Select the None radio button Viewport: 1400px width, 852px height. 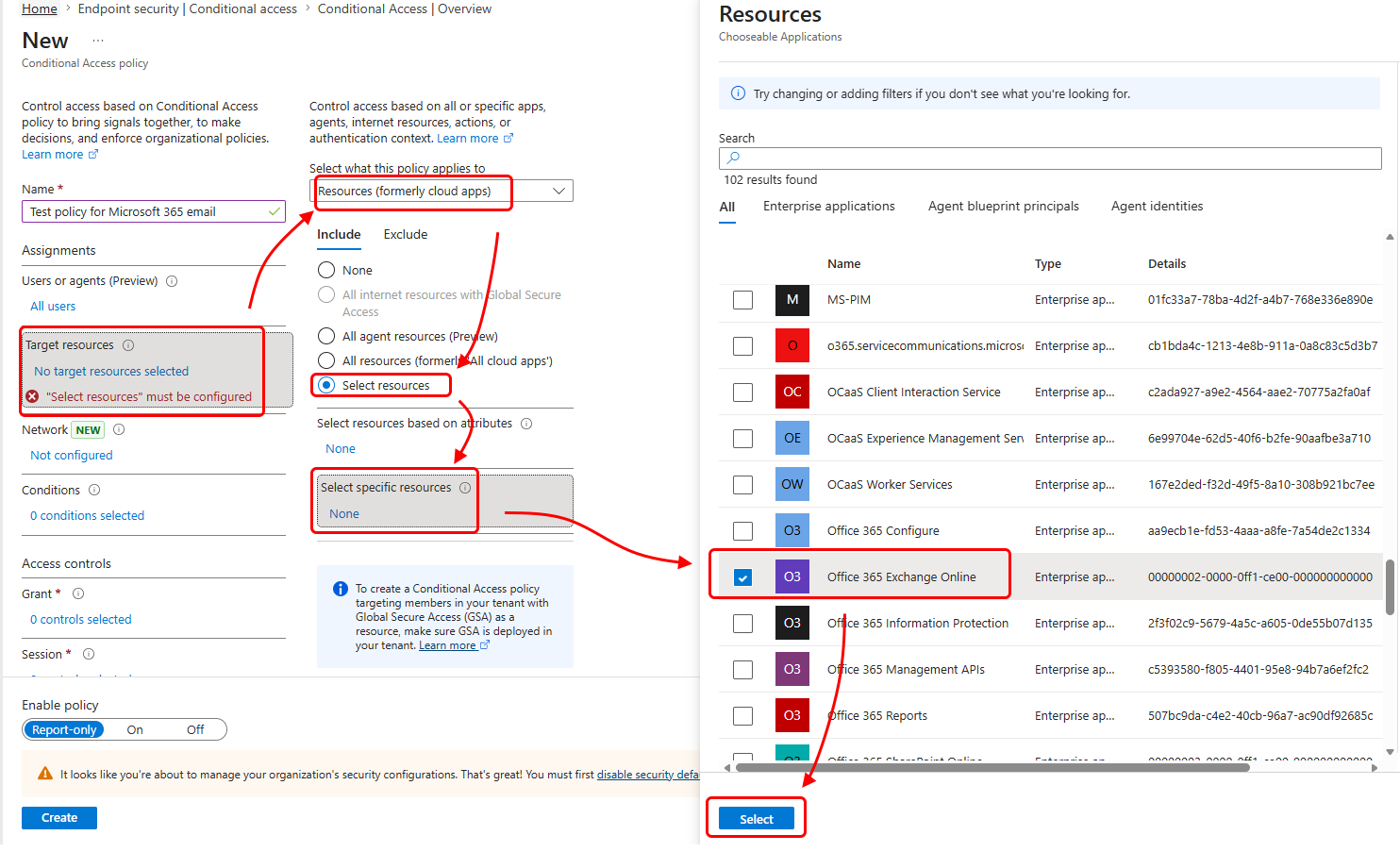tap(326, 270)
